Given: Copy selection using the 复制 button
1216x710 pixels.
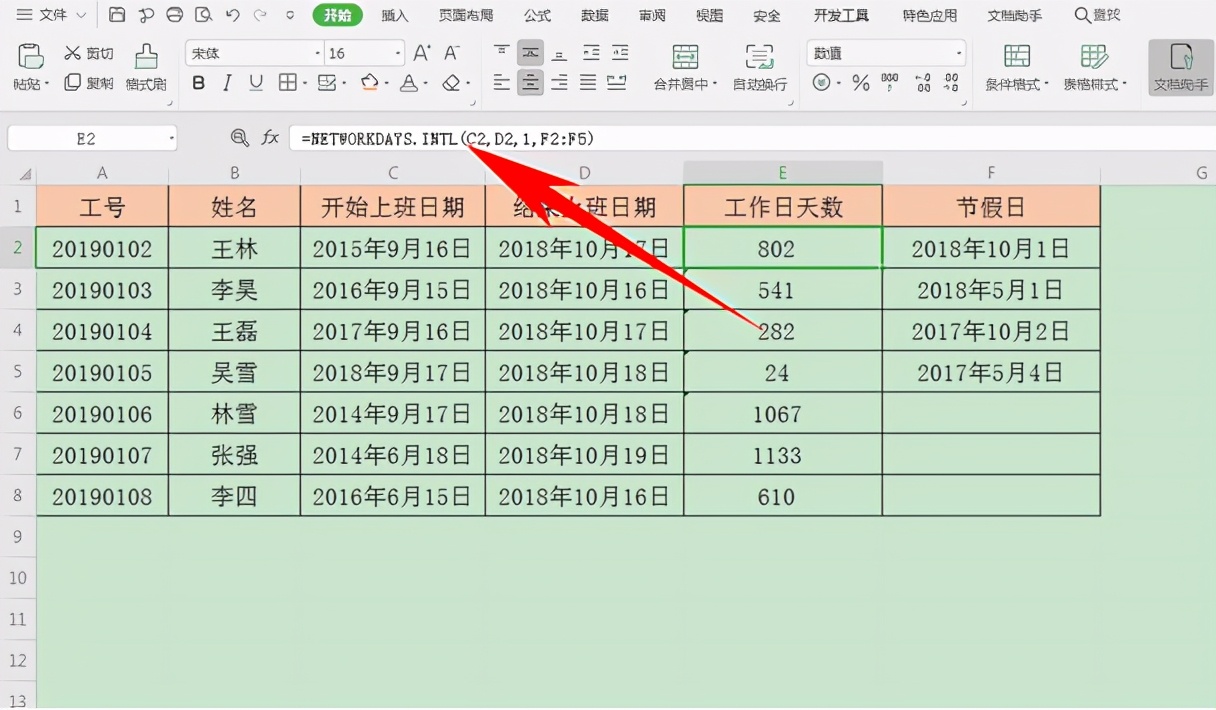Looking at the screenshot, I should tap(88, 83).
